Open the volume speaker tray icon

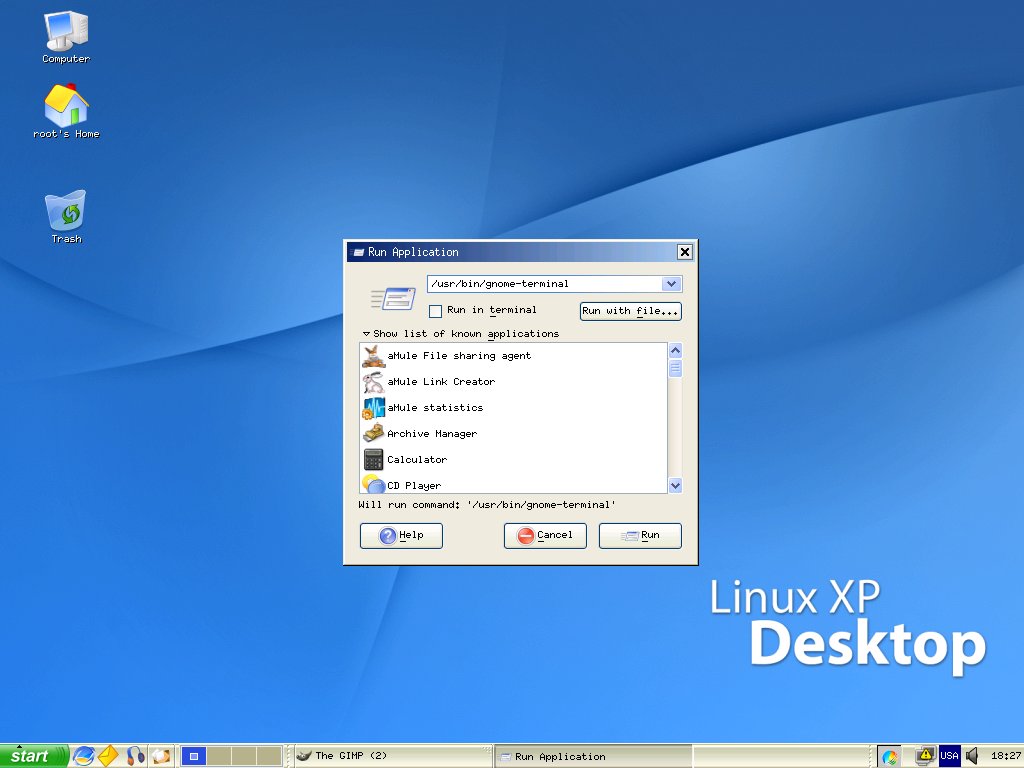972,756
